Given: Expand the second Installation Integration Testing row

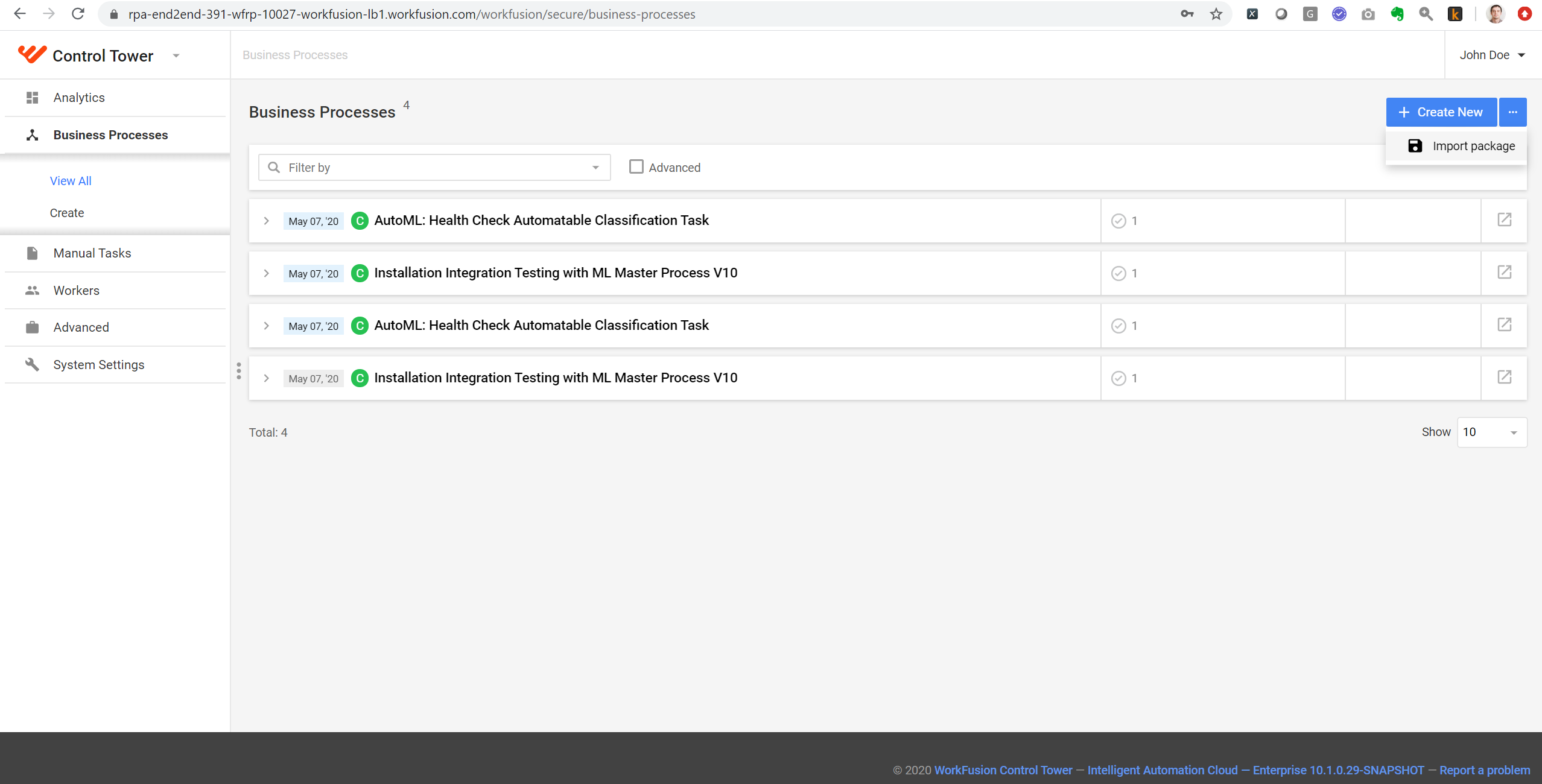Looking at the screenshot, I should 266,378.
